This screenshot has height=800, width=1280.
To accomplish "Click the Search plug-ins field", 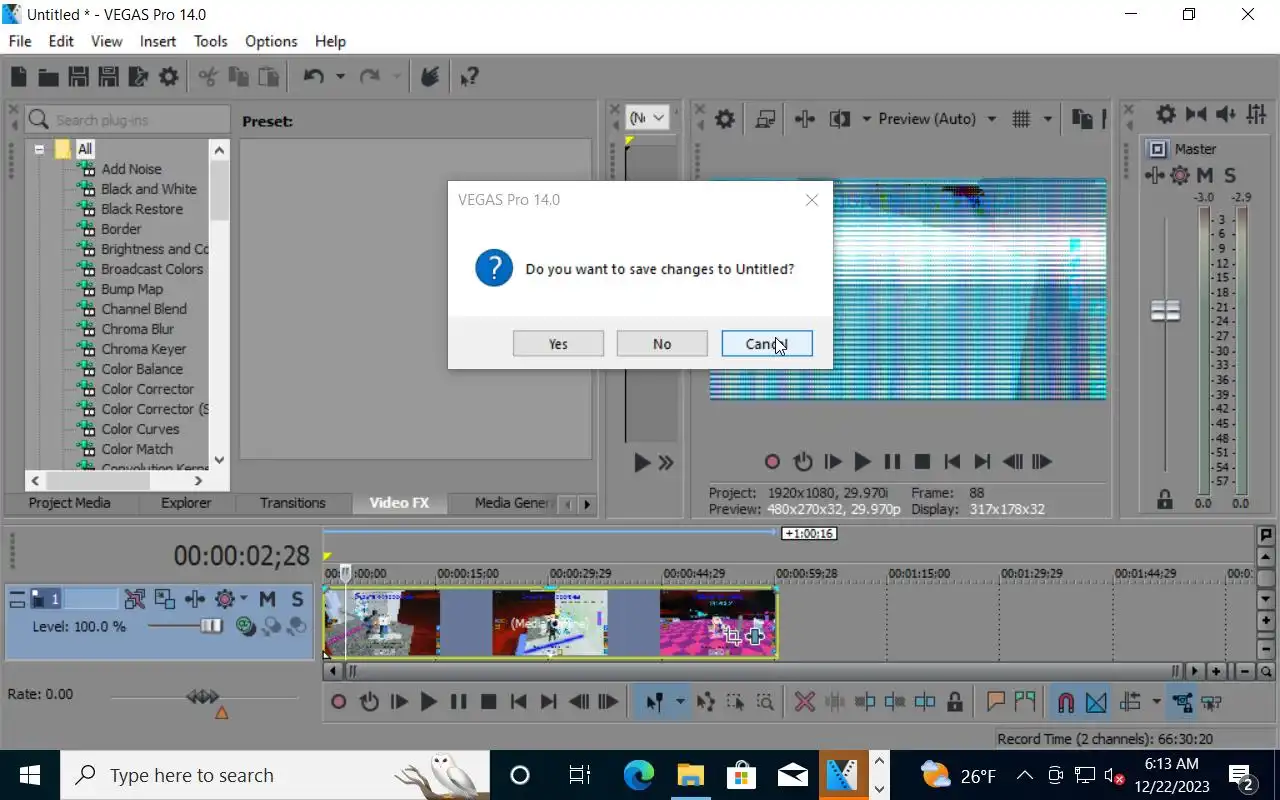I will tap(128, 120).
